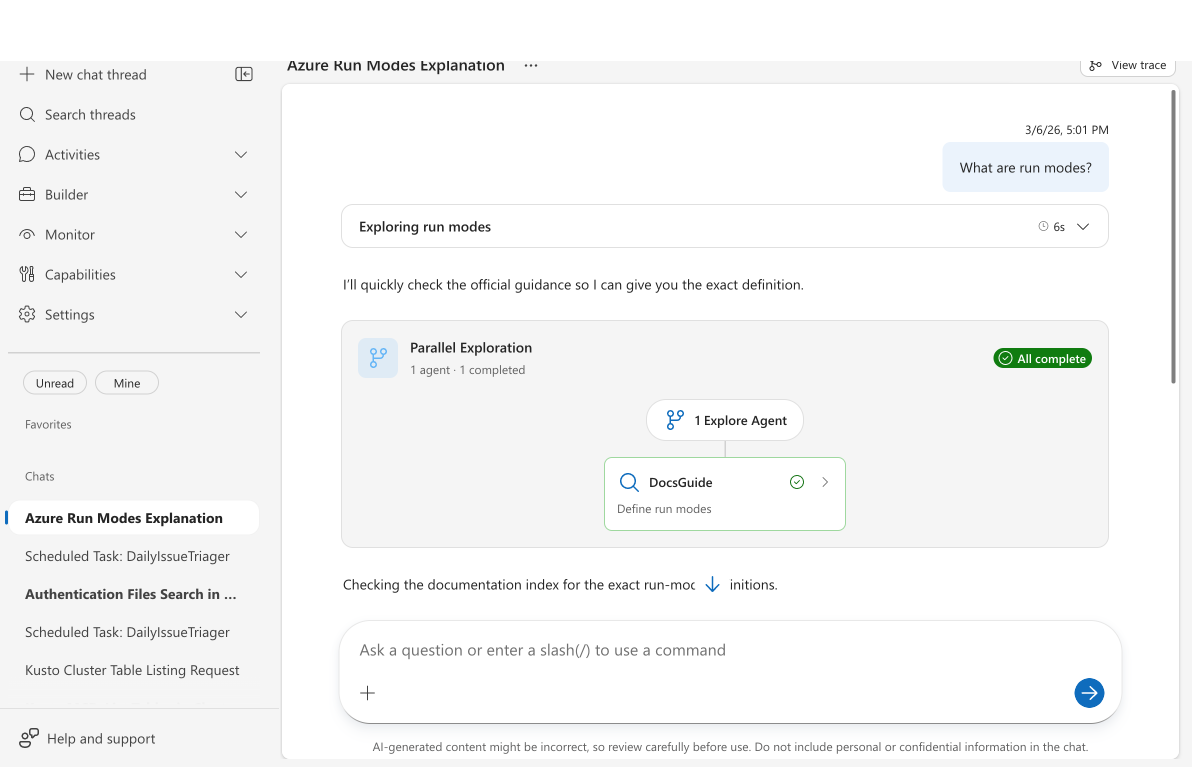Open Kusto Cluster Table Listing Request chat
This screenshot has height=767, width=1192.
pos(132,670)
